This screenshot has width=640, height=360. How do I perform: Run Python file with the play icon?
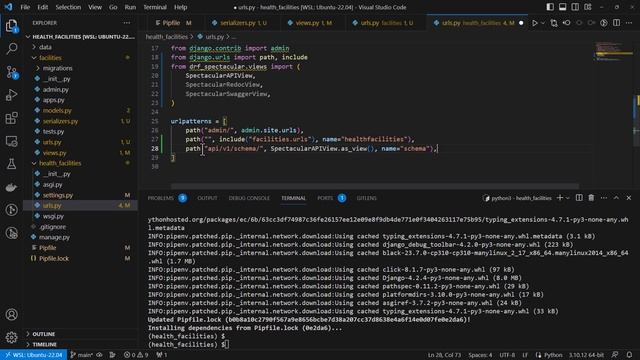534,23
